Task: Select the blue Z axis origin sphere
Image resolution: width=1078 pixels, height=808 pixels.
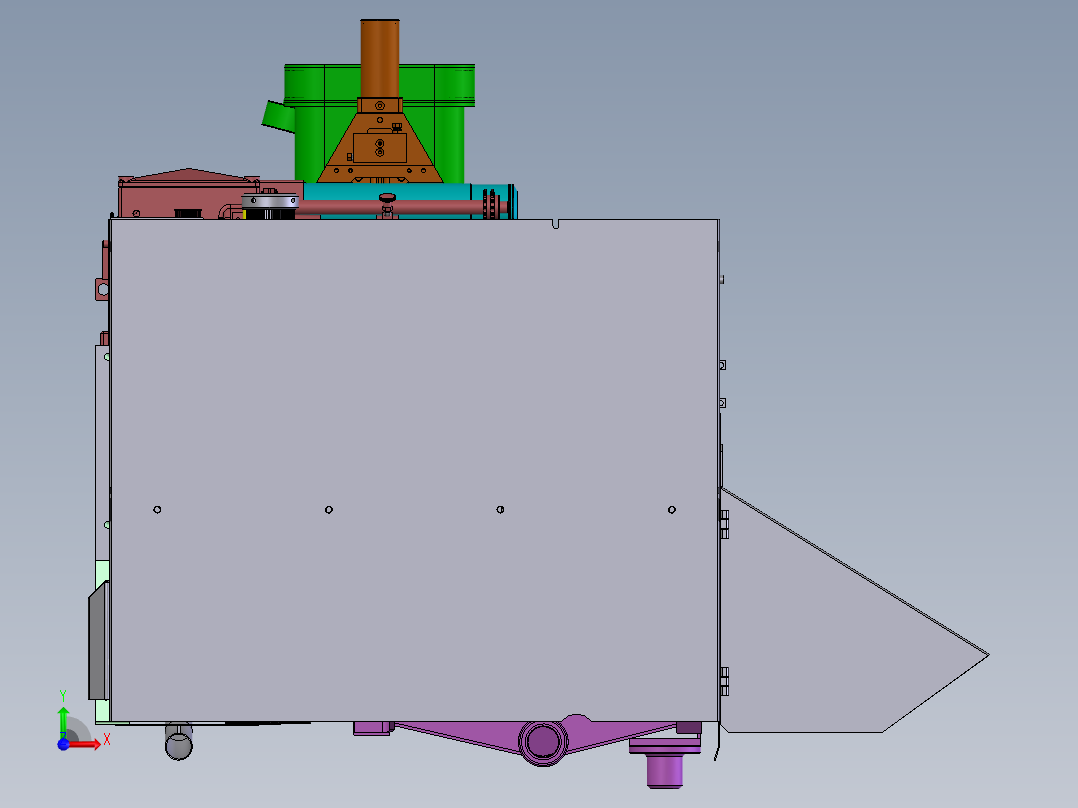Action: (x=63, y=744)
